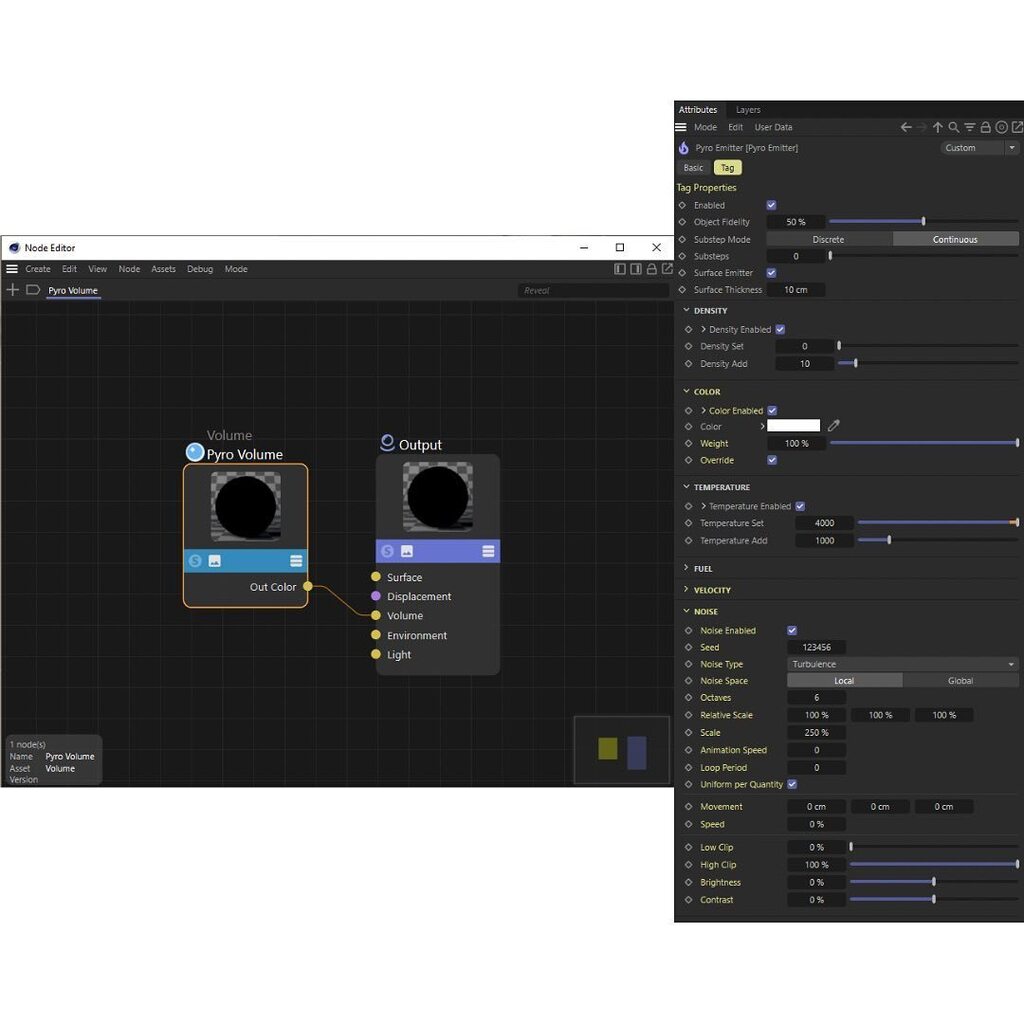This screenshot has height=1024, width=1024.
Task: Click the Attributes filter icon
Action: (970, 127)
